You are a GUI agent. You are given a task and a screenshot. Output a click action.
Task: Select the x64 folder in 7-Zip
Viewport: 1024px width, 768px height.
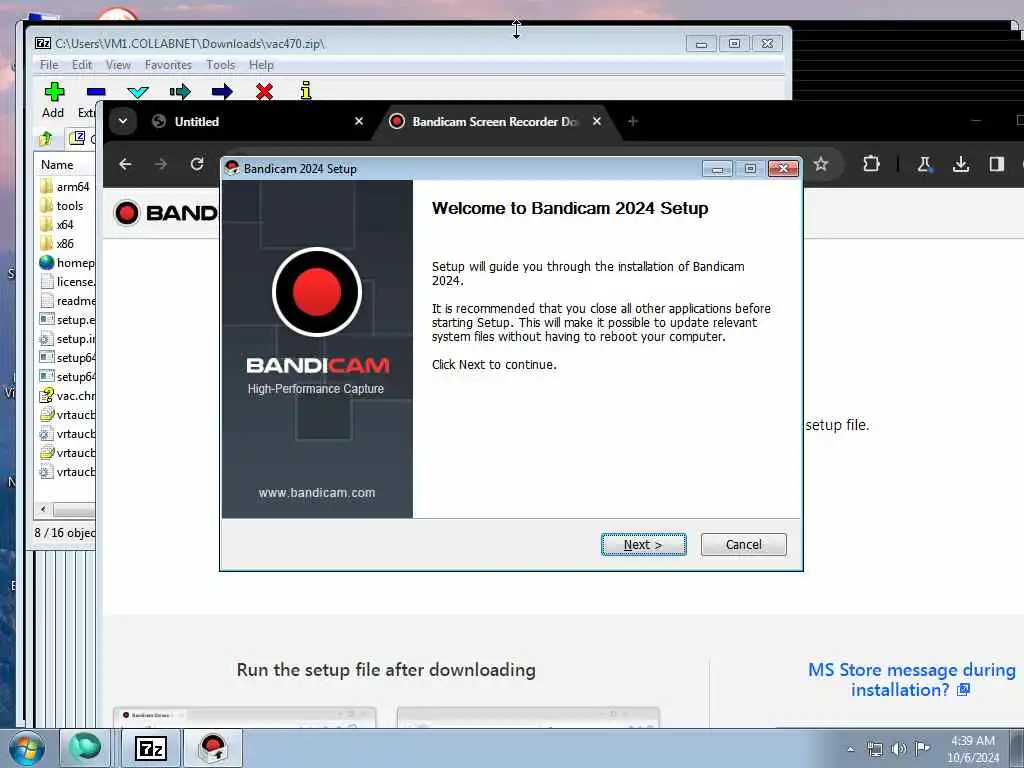(x=57, y=225)
